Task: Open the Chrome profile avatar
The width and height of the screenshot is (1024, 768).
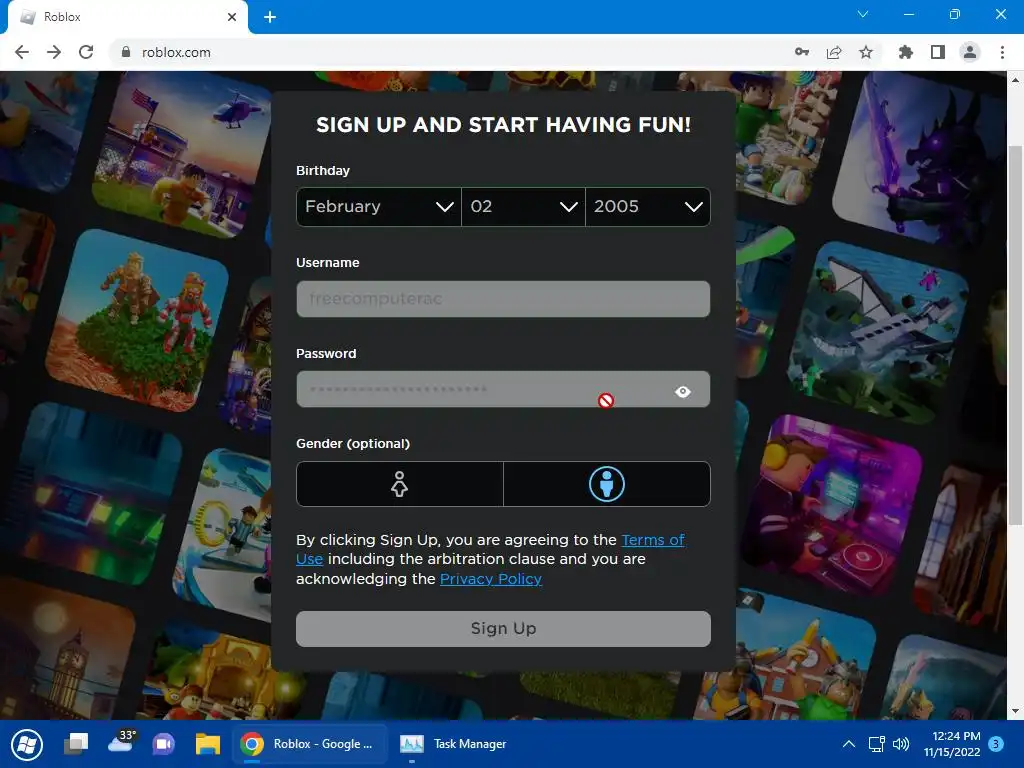Action: 970,52
